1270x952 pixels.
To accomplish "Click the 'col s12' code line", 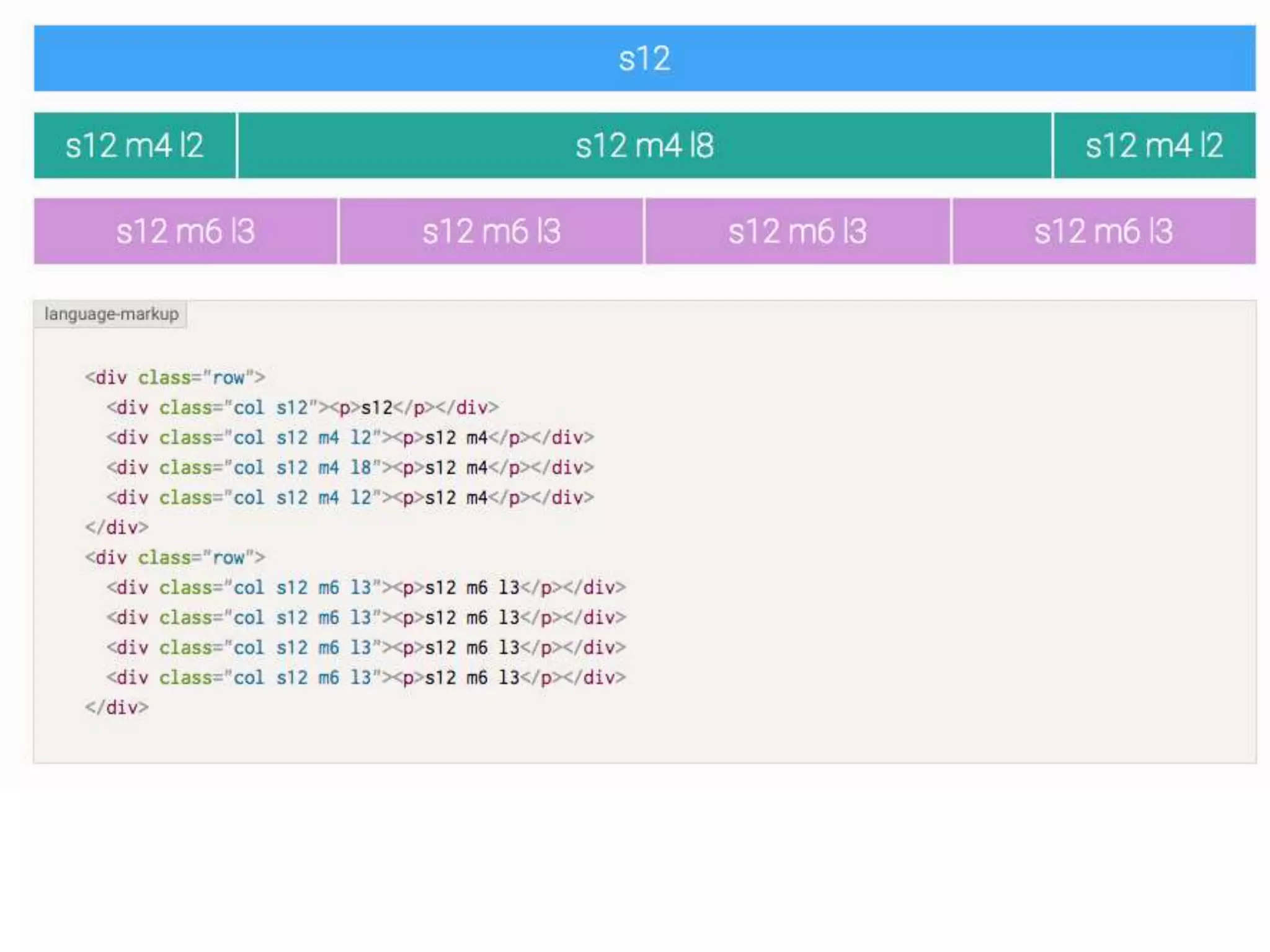I will (302, 408).
